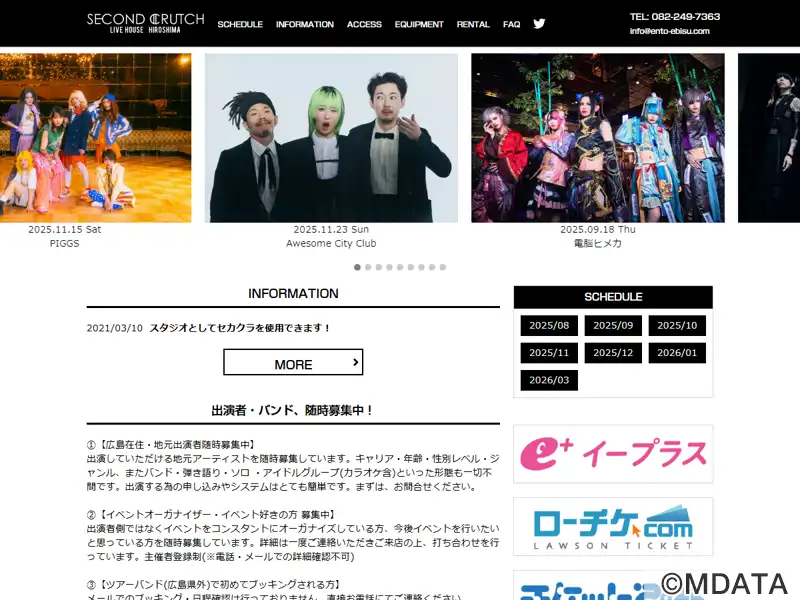800x600 pixels.
Task: Open the 2025/12 schedule month
Action: pos(613,353)
